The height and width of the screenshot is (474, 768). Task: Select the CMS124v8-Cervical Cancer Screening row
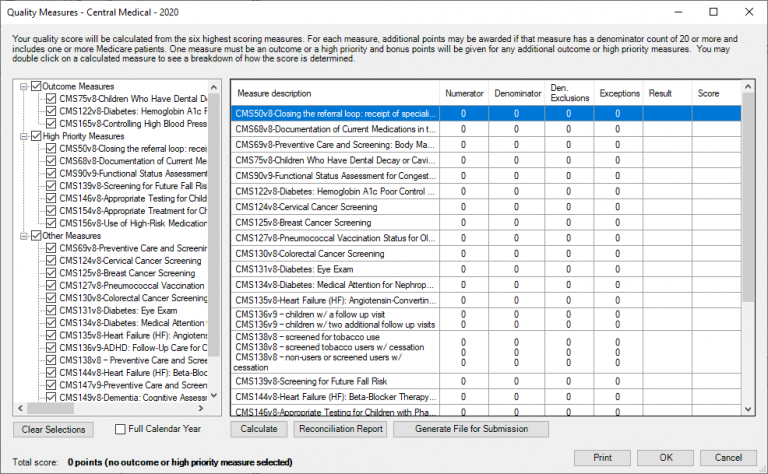pos(335,207)
